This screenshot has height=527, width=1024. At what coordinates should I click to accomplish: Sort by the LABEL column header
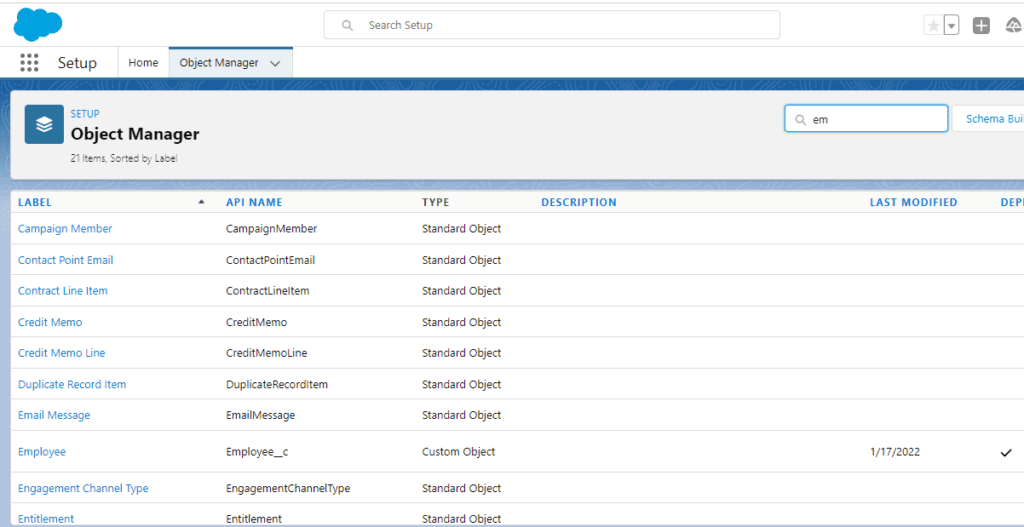point(35,202)
